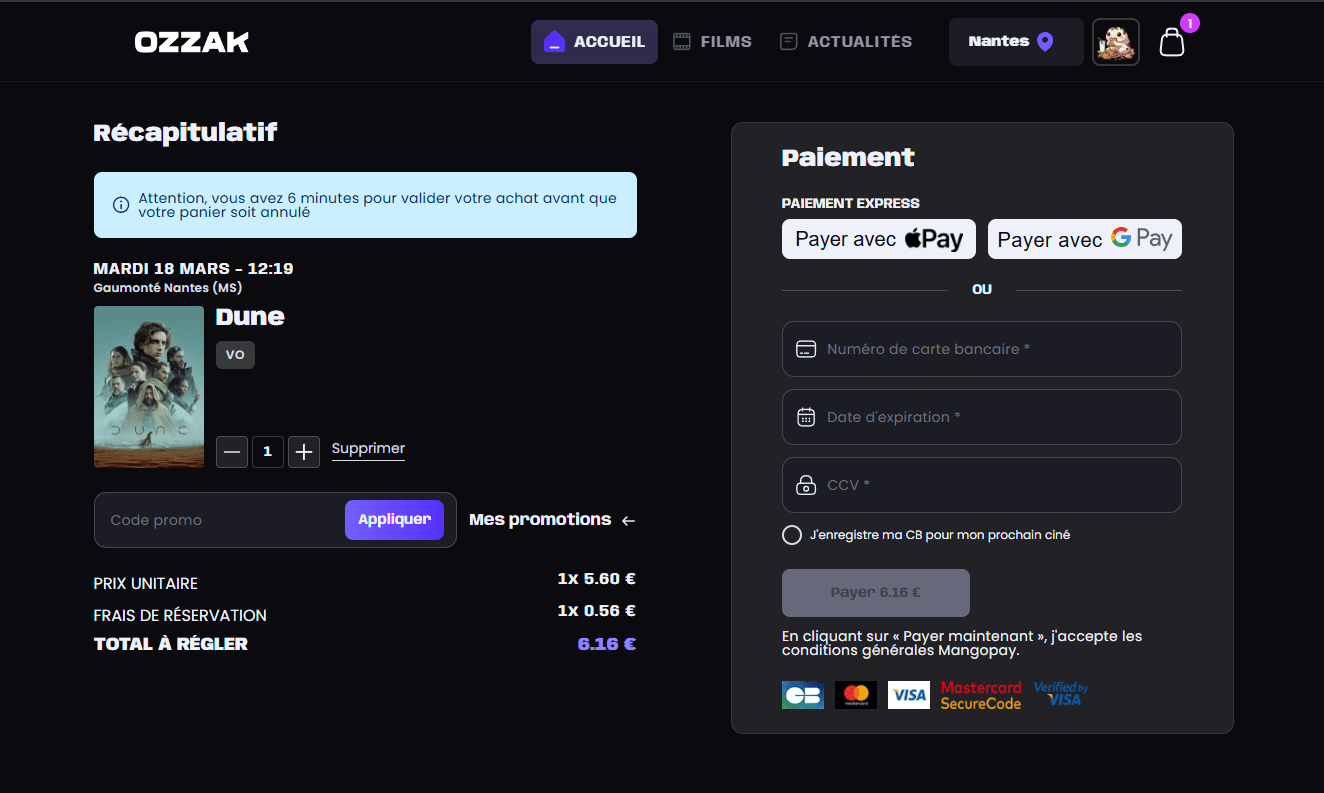Click the Mastercard logo
This screenshot has height=793, width=1324.
856,695
